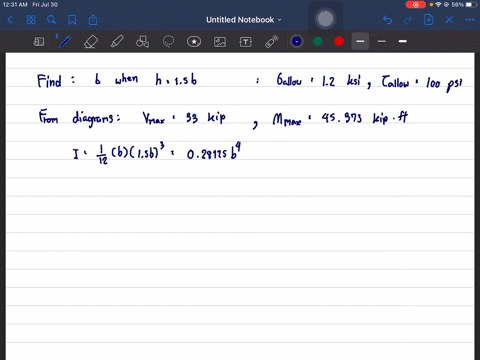Go back with the back arrow
This screenshot has width=480, height=360.
pyautogui.click(x=10, y=20)
